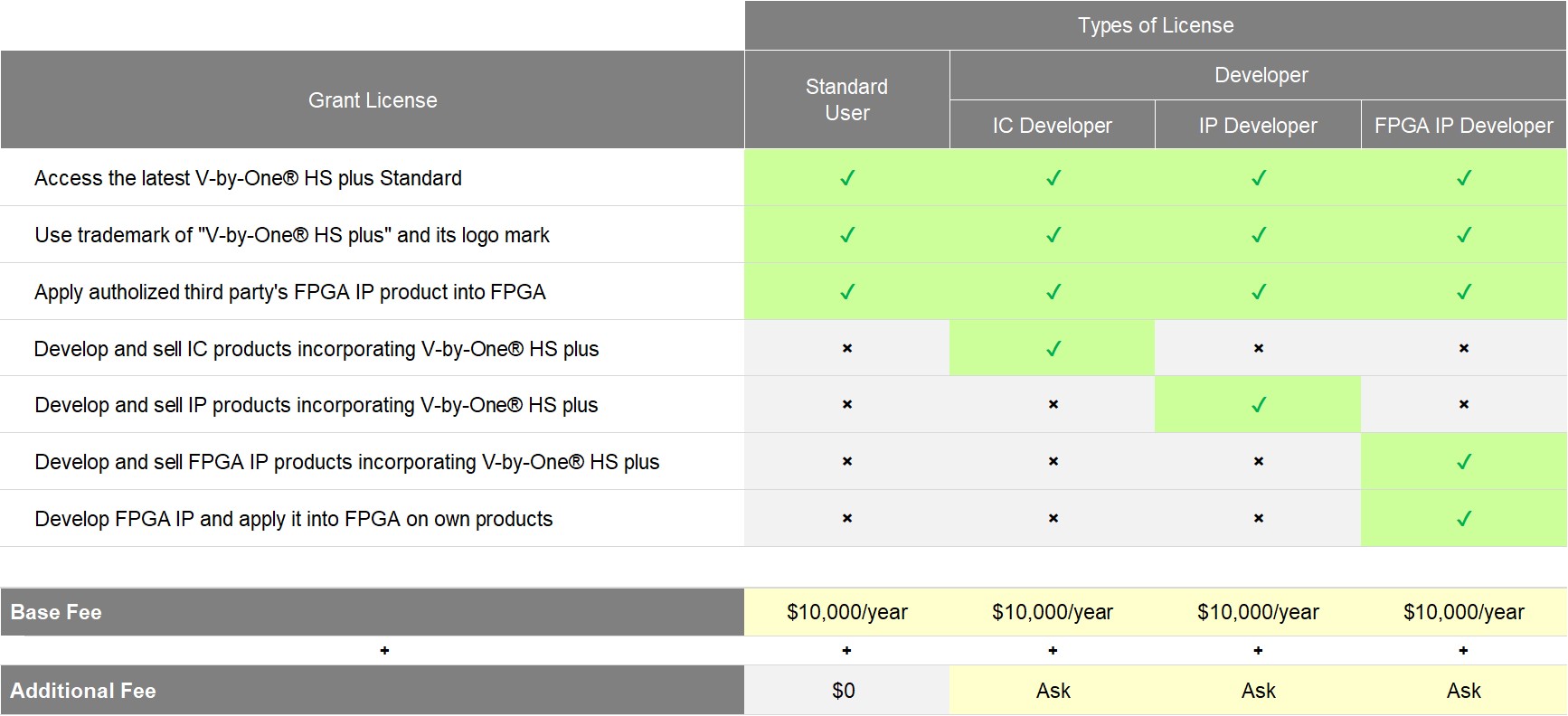This screenshot has width=1568, height=716.
Task: Click 'Use trademark of V-by-One HS plus' row label
Action: coord(292,235)
